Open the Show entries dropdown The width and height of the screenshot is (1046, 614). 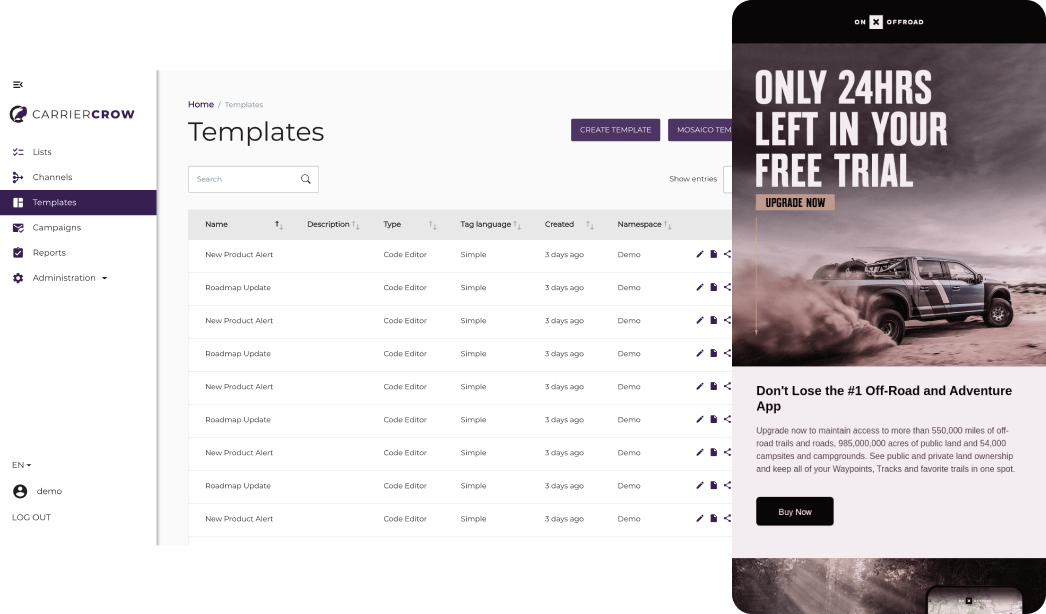727,179
